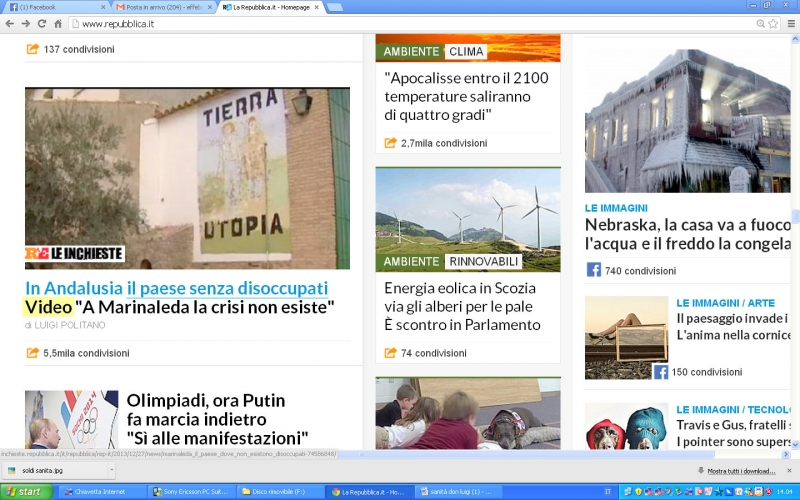The width and height of the screenshot is (800, 500).
Task: Click the AMBIENTE label above Clima
Action: [x=411, y=52]
